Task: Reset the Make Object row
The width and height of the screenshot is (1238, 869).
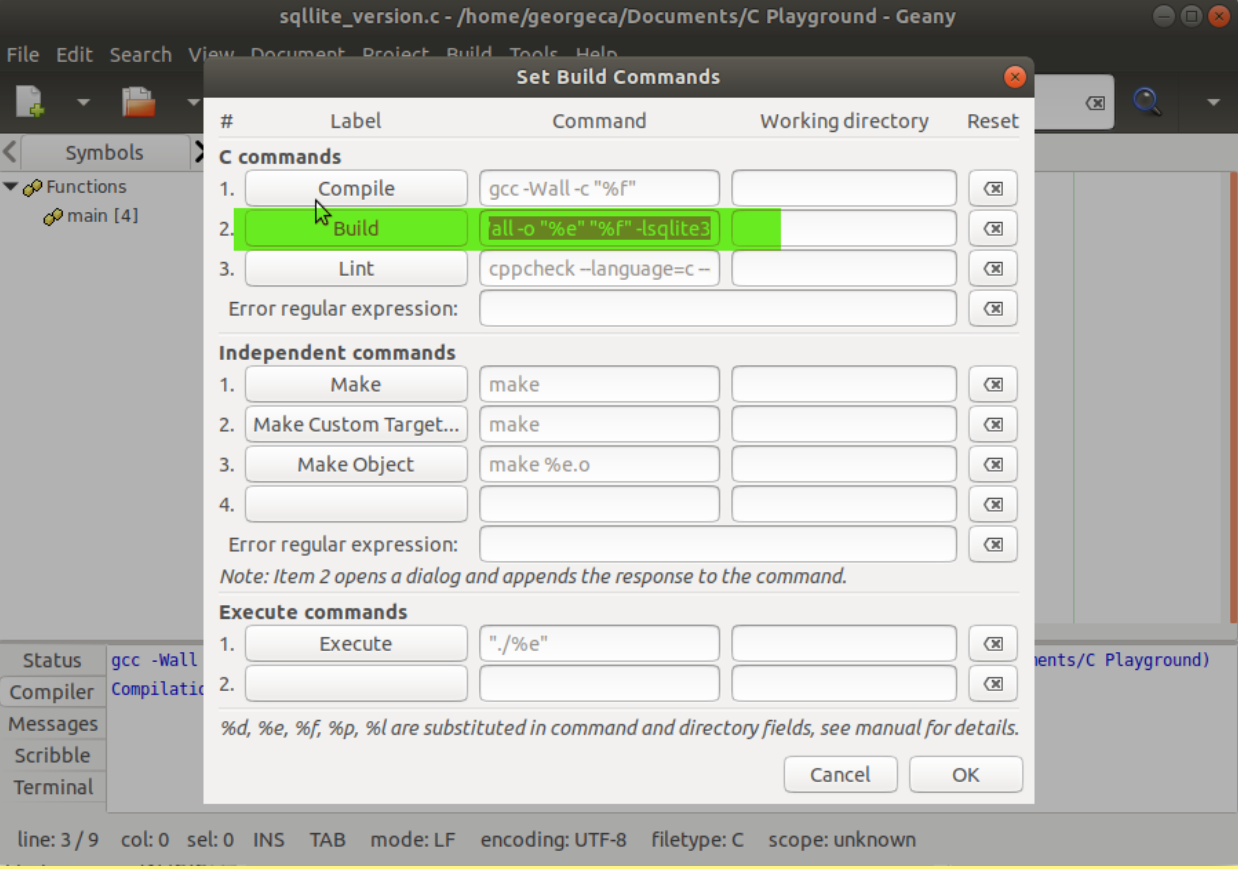Action: 993,464
